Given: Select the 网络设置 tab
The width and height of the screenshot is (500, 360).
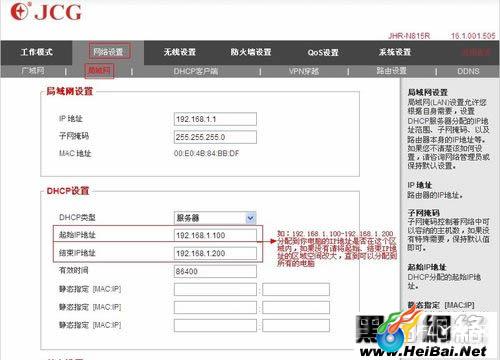Looking at the screenshot, I should 108,52.
